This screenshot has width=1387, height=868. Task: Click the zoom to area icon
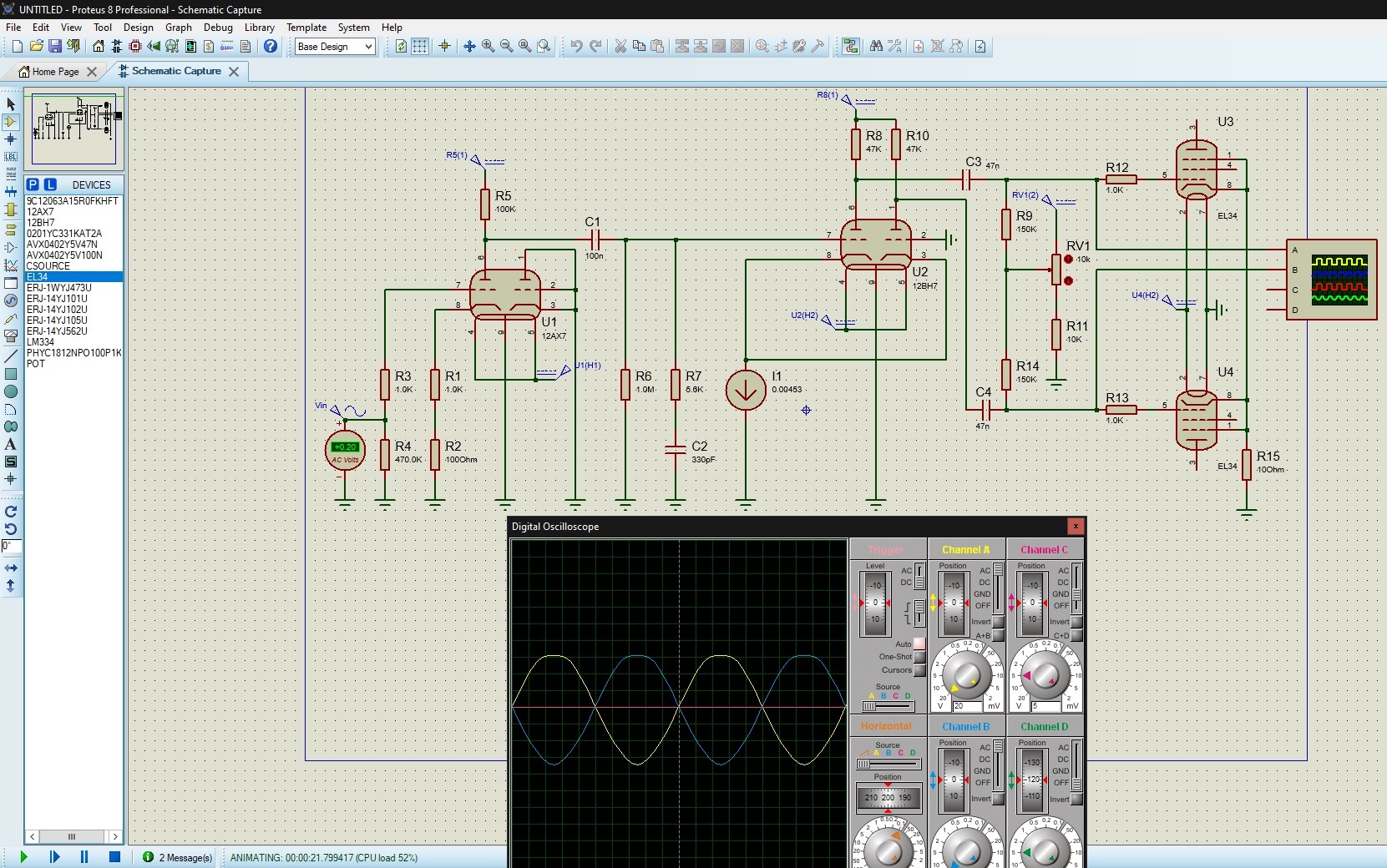(x=544, y=47)
